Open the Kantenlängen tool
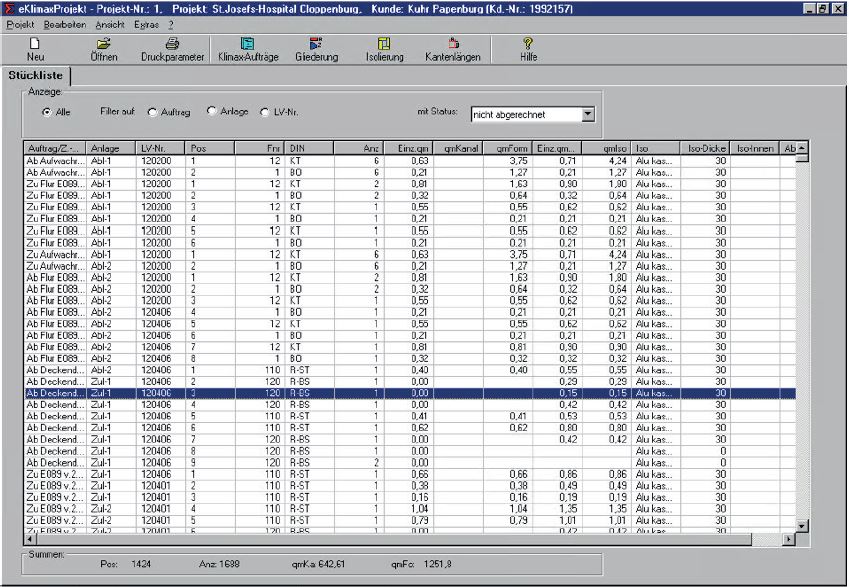Image resolution: width=849 pixels, height=587 pixels. (453, 44)
